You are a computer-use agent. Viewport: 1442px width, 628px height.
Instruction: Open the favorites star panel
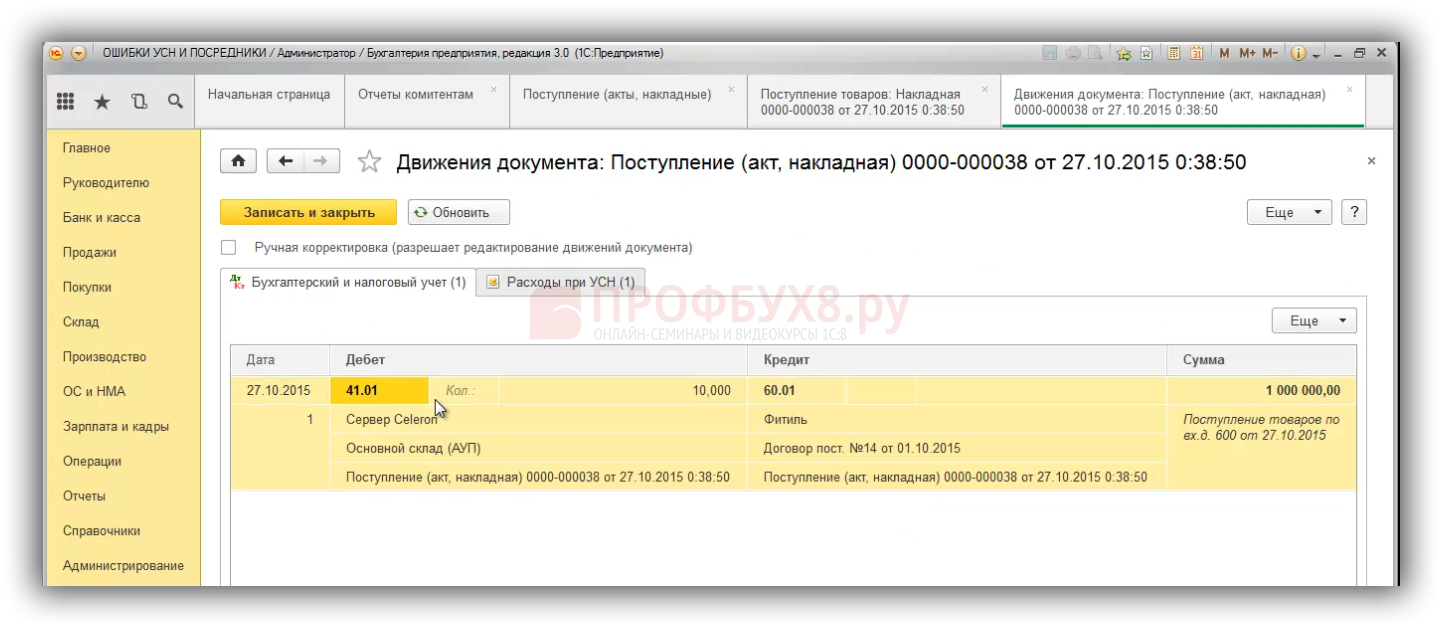102,101
